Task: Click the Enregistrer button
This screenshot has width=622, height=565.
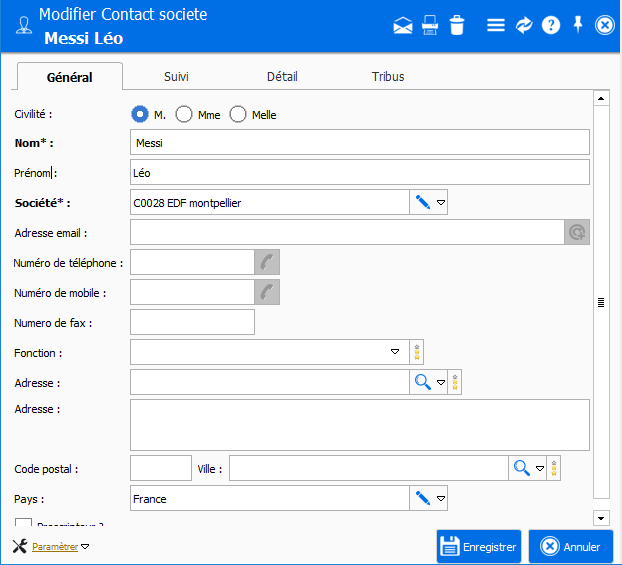Action: 479,547
